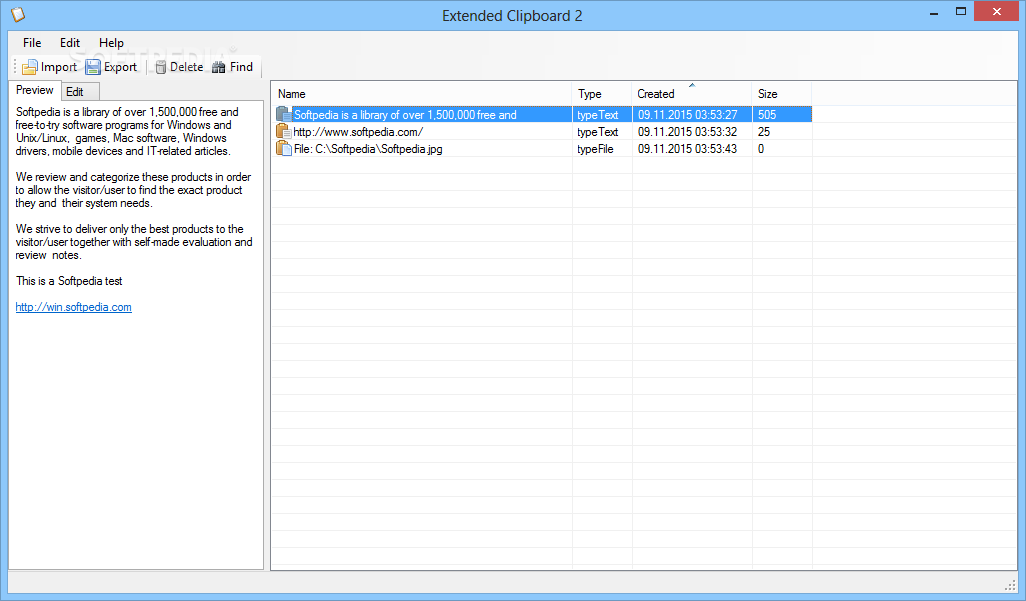Sort the list by Name column
Screen dimensions: 1026x601
421,94
